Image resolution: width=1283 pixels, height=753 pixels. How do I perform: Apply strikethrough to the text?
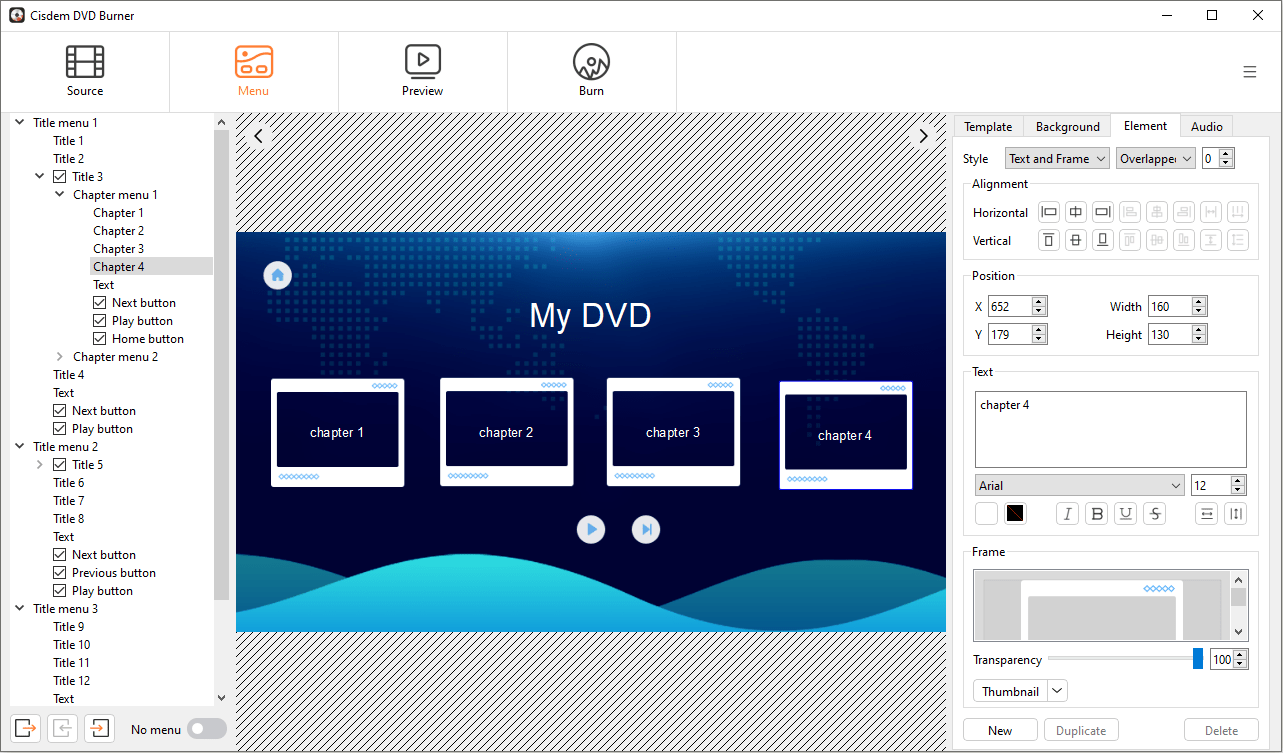point(1155,514)
